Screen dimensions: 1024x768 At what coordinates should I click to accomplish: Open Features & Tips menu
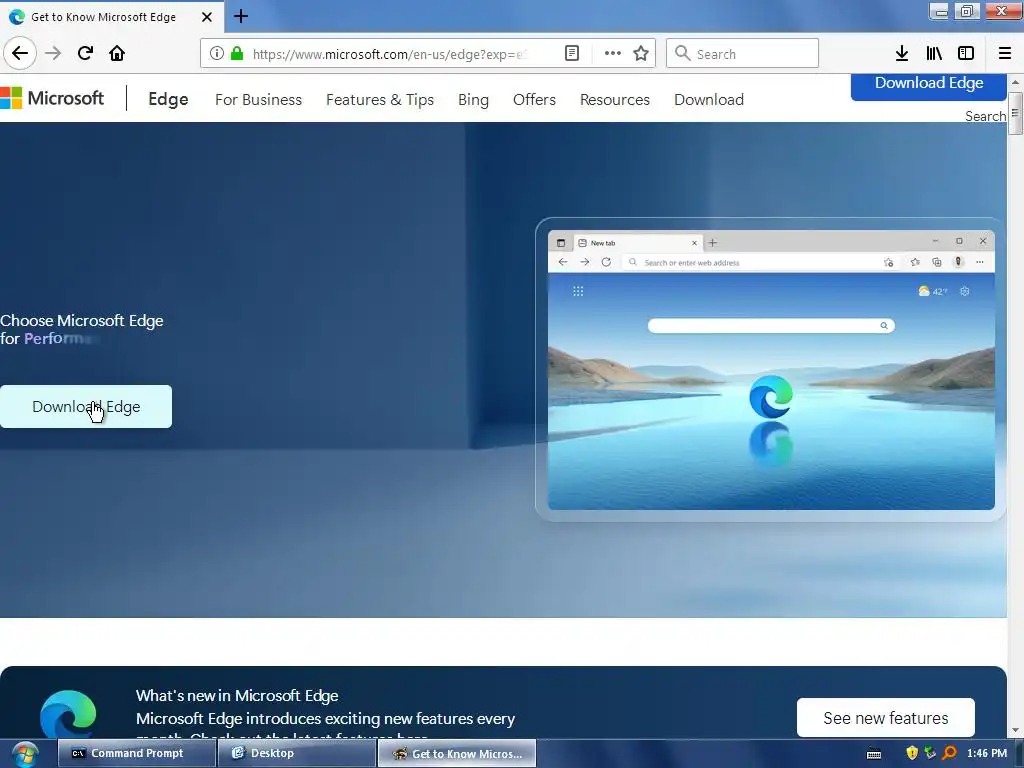tap(380, 100)
